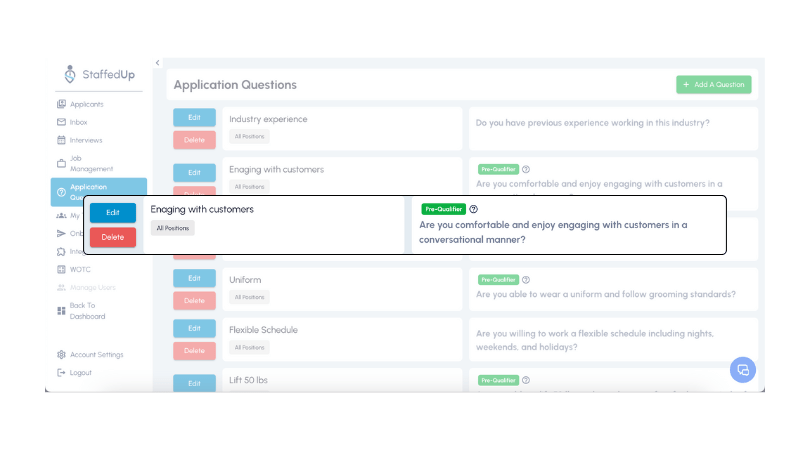The image size is (810, 450).
Task: Select the Application Questions menu item
Action: pos(98,191)
